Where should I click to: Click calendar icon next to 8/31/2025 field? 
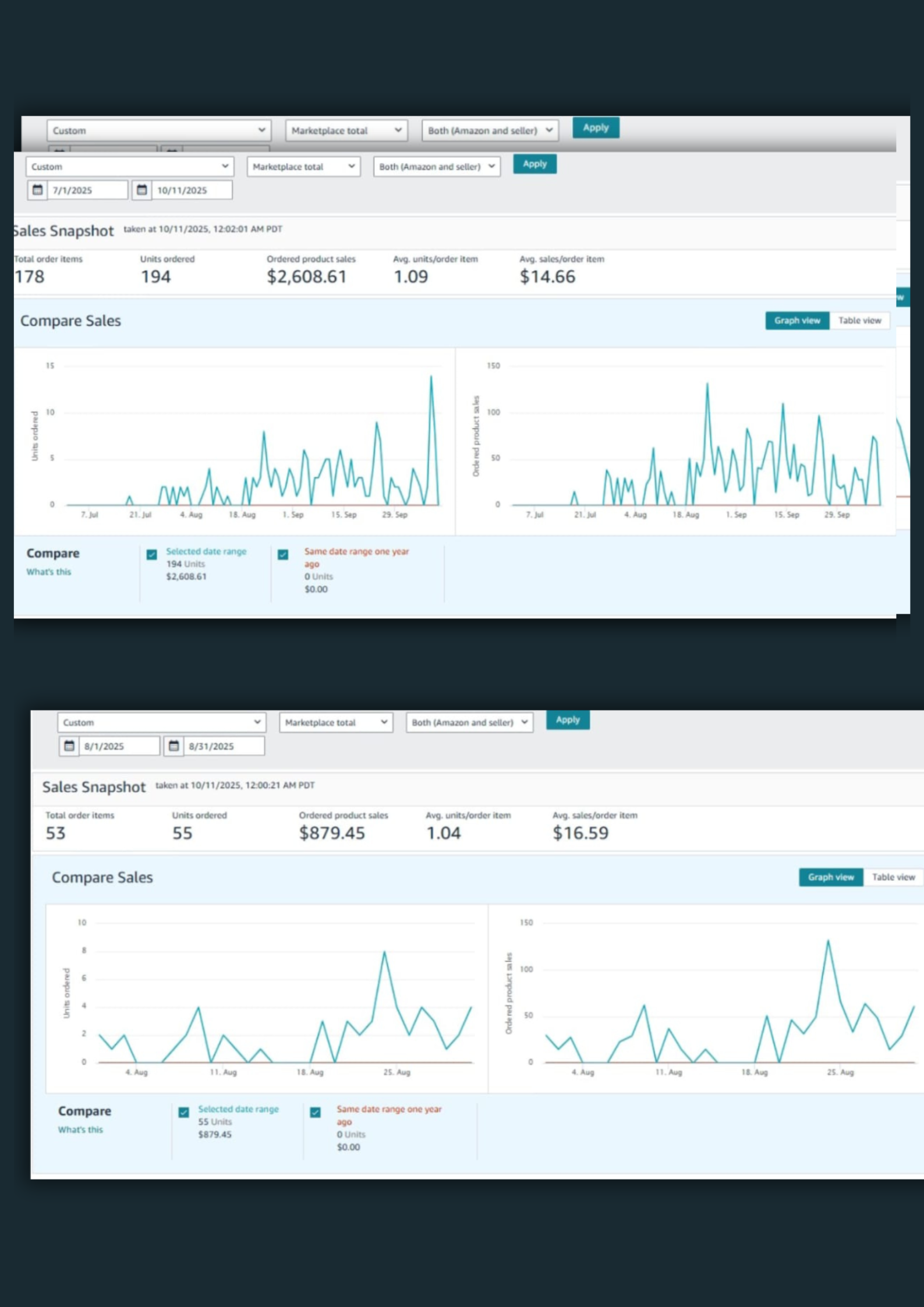coord(174,746)
